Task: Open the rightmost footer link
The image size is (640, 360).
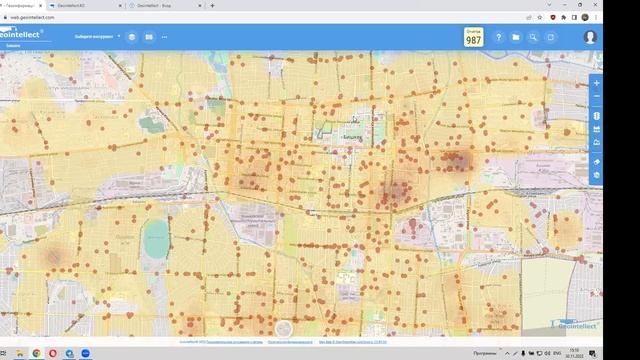Action: pyautogui.click(x=353, y=342)
